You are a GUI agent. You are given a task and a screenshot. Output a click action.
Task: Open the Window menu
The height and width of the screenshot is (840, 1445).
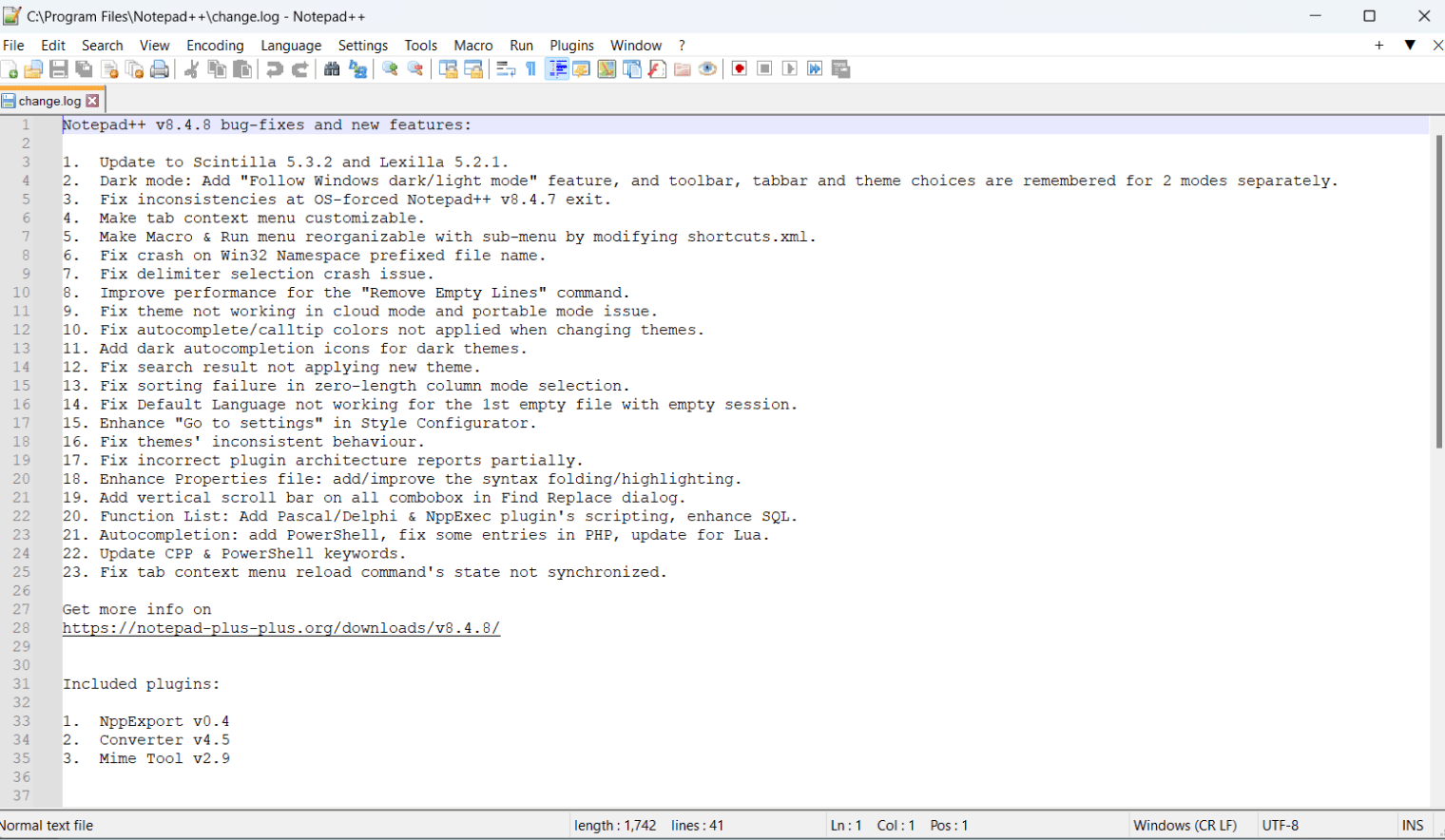pos(636,46)
